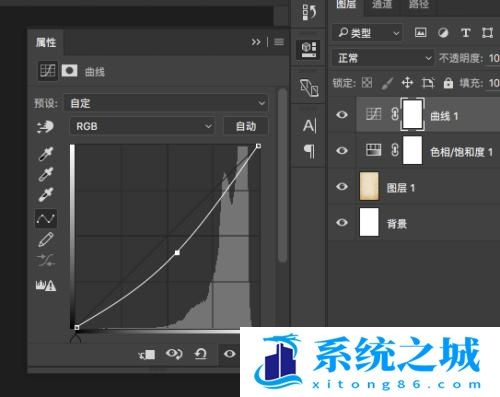Click the top-right curve endpoint
Screen dimensions: 500x397
(258, 146)
